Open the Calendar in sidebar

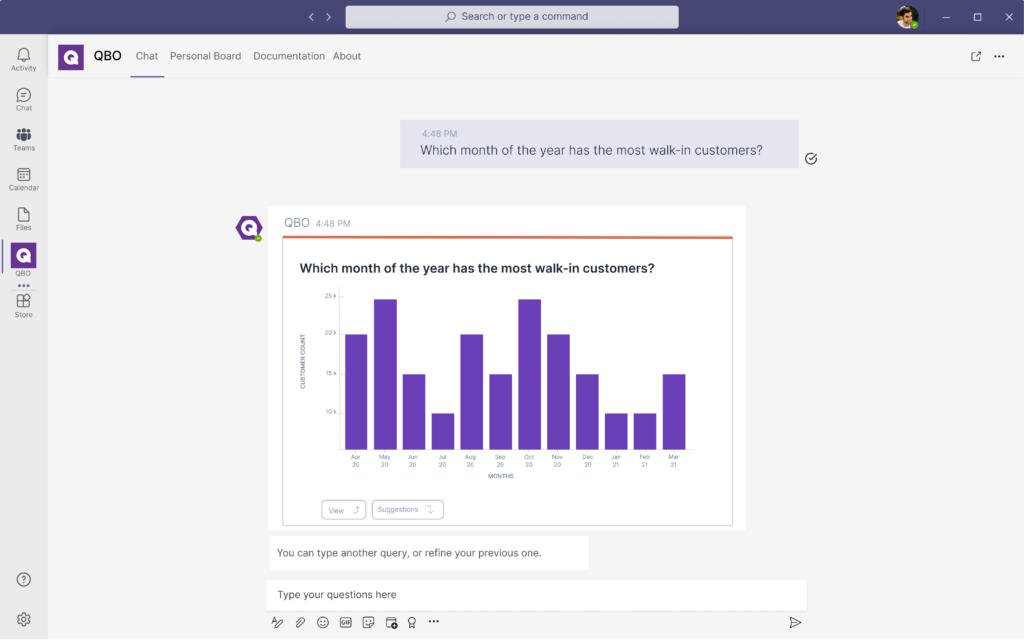[23, 179]
